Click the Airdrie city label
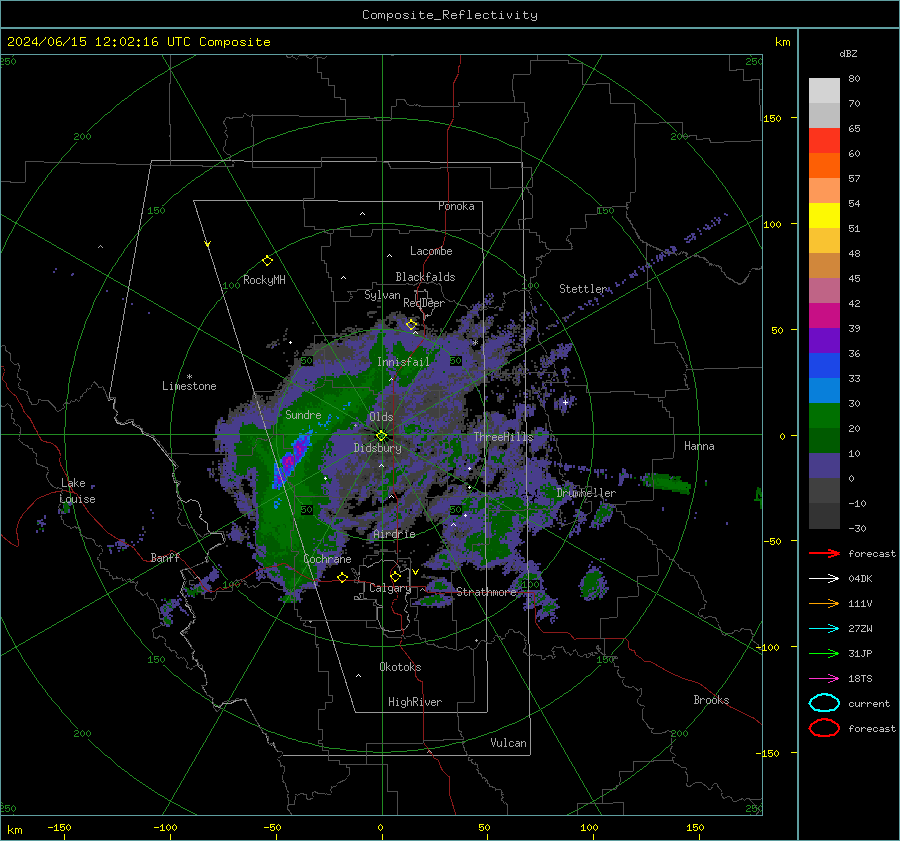Screen dimensions: 900x841 (x=394, y=534)
